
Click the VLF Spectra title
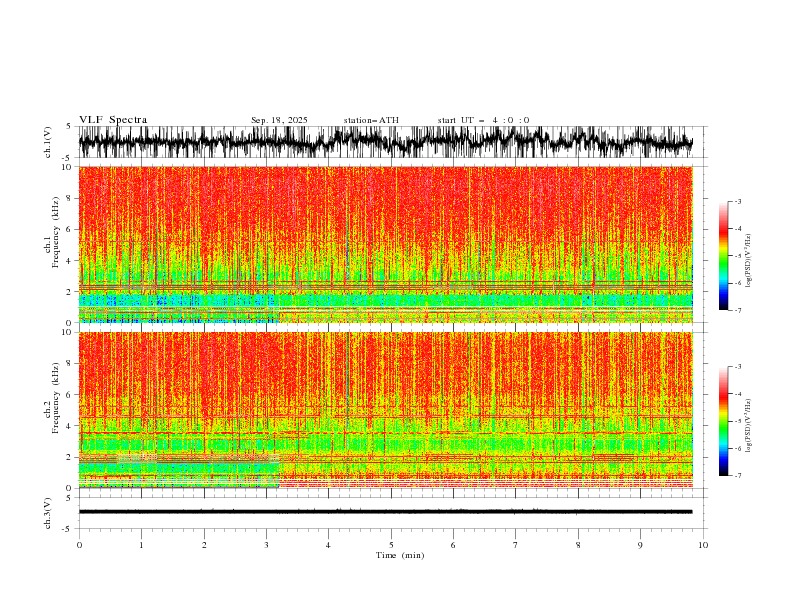(113, 120)
